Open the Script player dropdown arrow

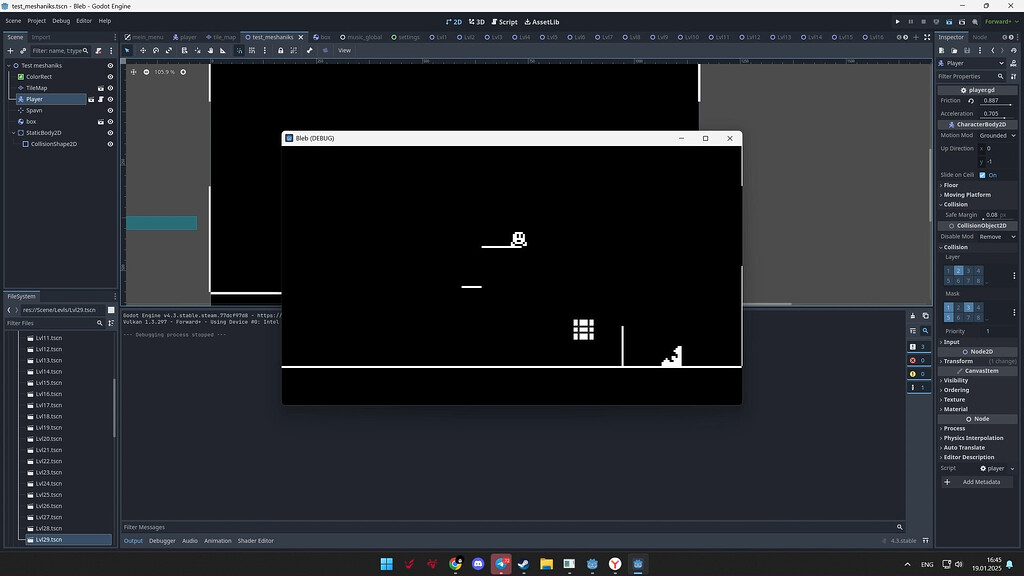(x=1012, y=468)
